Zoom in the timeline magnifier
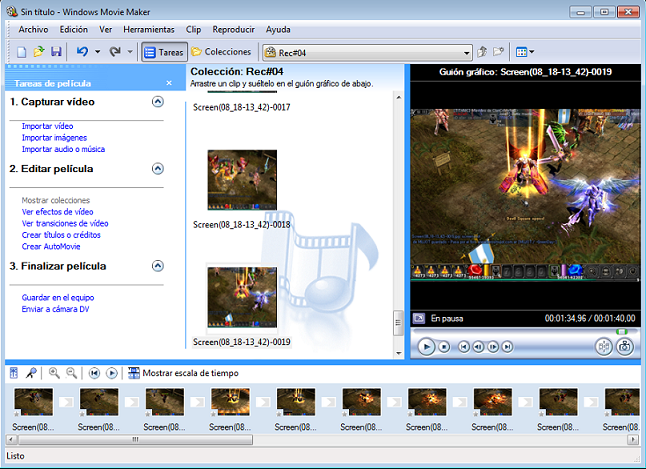Screen dimensions: 646x469 pyautogui.click(x=54, y=373)
